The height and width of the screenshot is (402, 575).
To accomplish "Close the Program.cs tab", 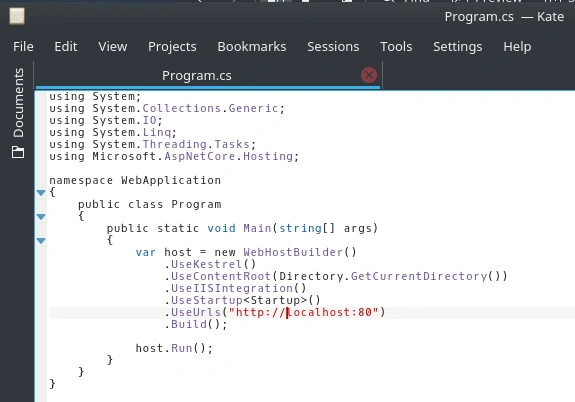I will click(369, 75).
